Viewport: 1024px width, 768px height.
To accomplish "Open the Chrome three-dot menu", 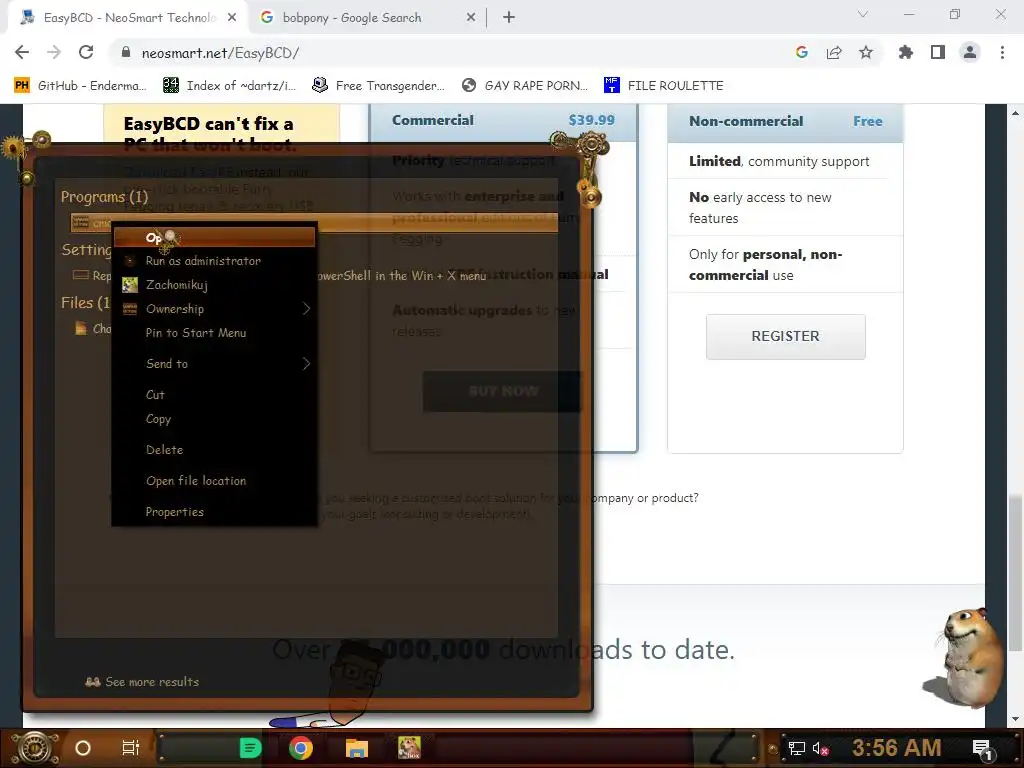I will pyautogui.click(x=1002, y=52).
